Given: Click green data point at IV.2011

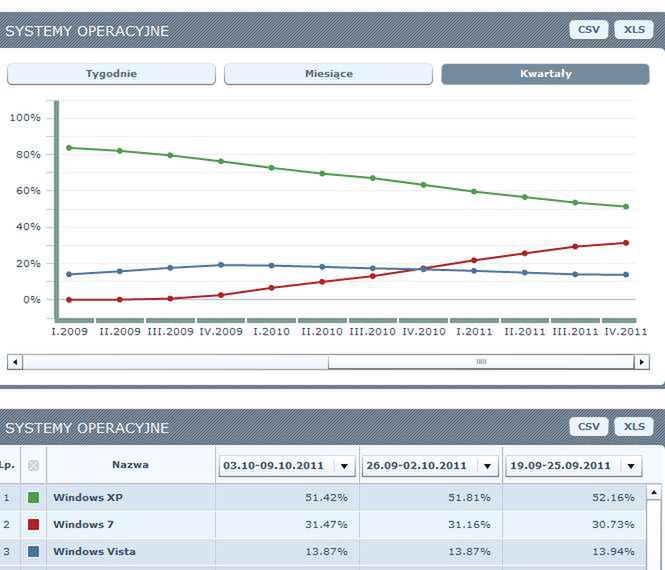Looking at the screenshot, I should 626,207.
